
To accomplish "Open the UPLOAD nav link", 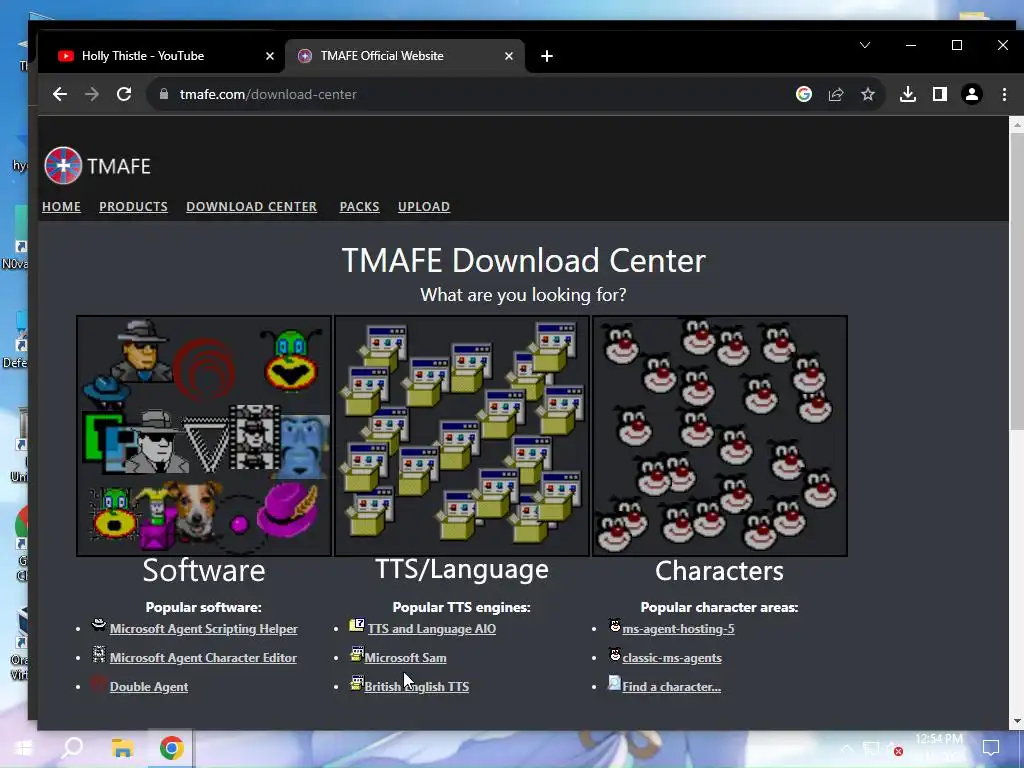I will pyautogui.click(x=424, y=206).
